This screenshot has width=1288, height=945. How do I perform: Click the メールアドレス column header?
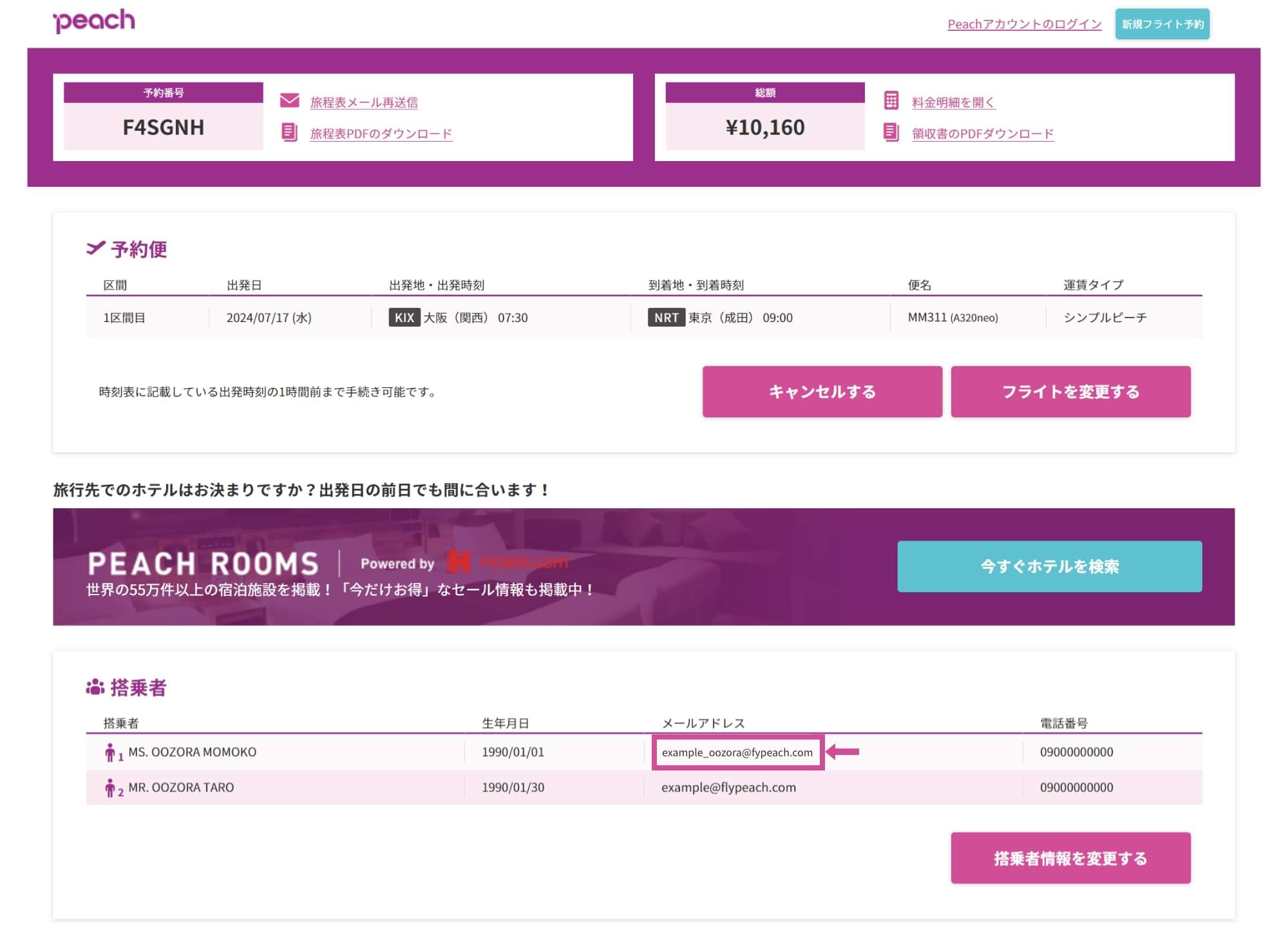click(x=703, y=723)
